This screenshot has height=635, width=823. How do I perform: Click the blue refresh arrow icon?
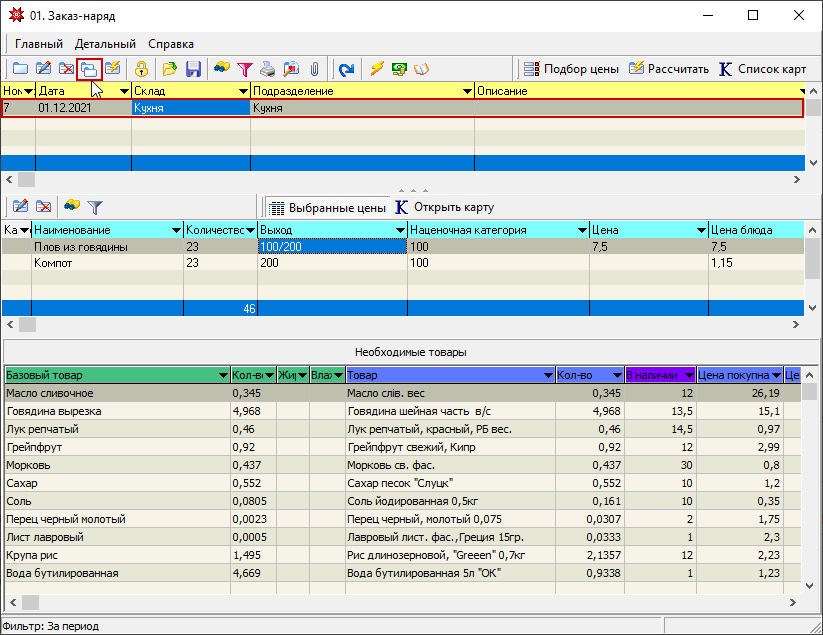coord(346,69)
